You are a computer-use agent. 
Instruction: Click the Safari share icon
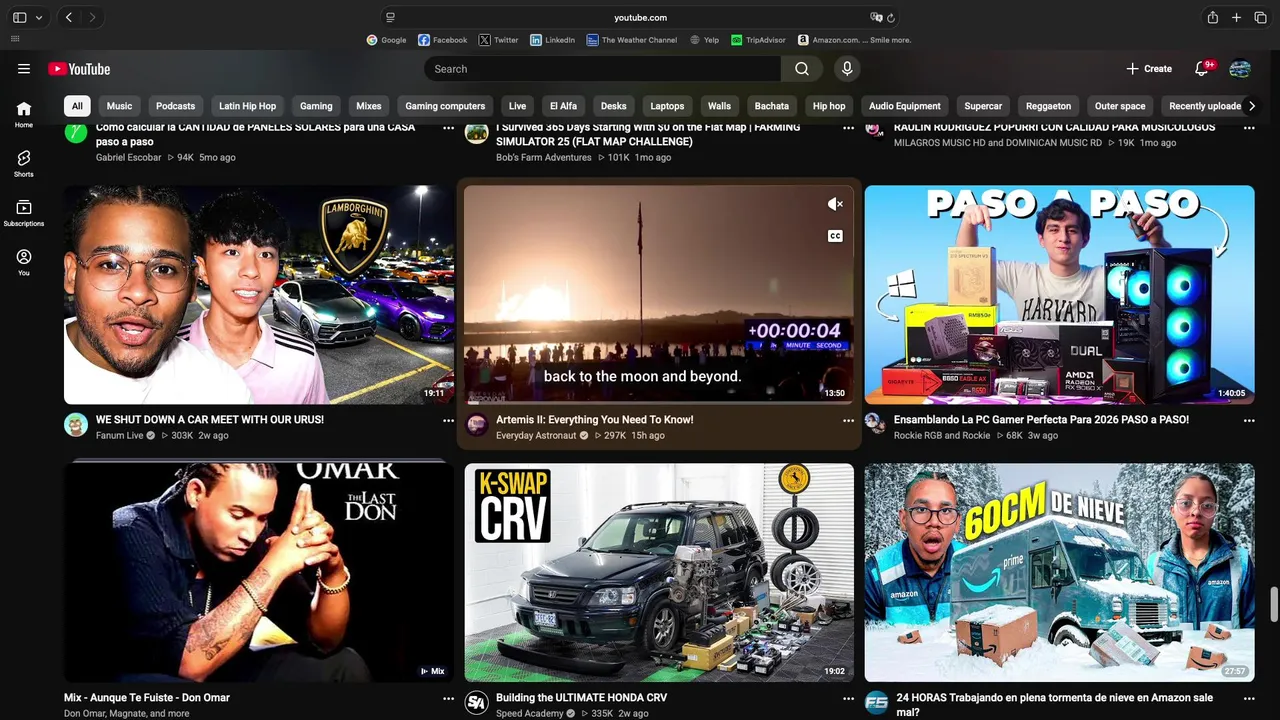click(x=1213, y=17)
